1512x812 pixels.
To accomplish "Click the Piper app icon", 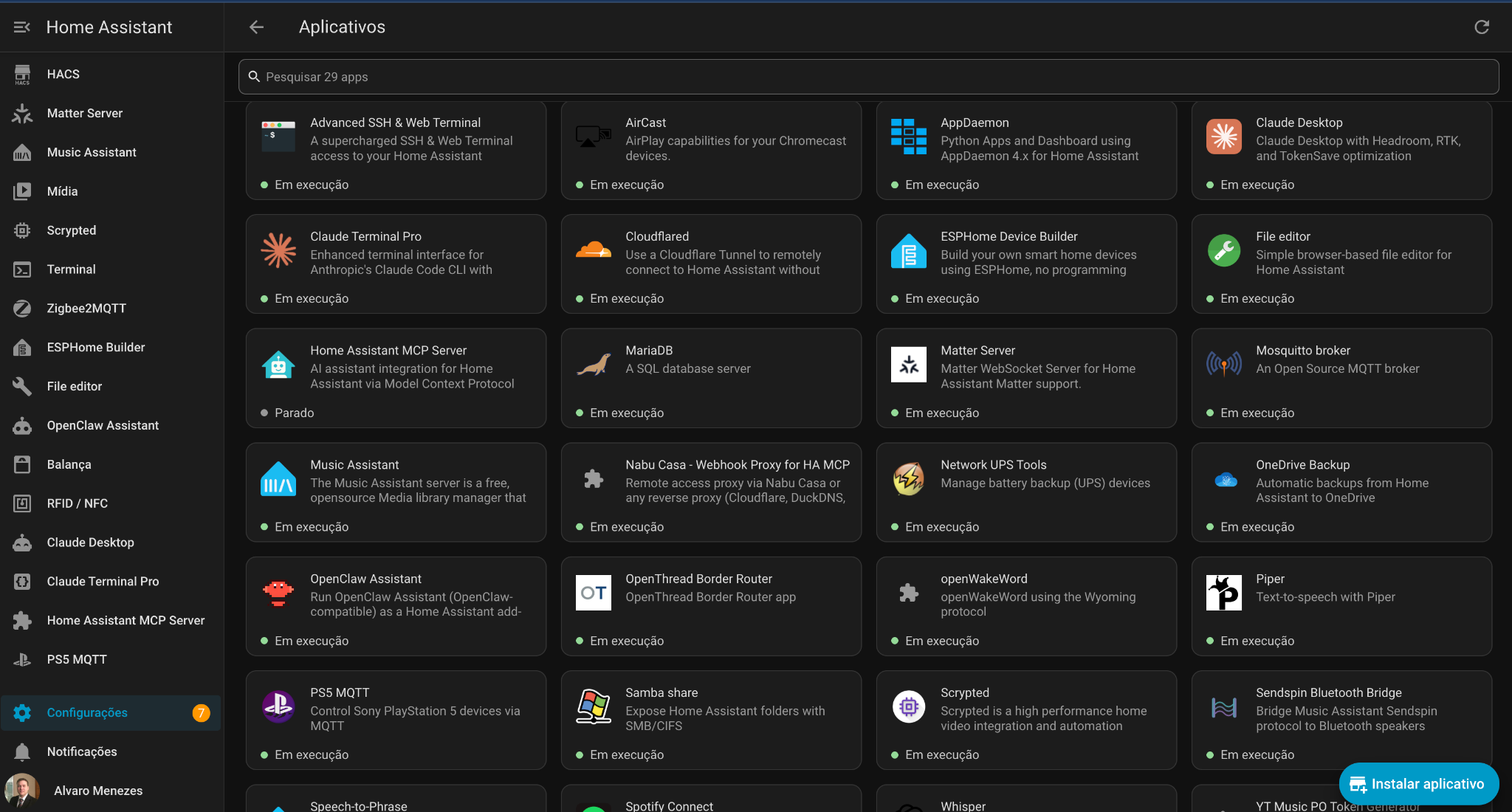I will click(1224, 593).
